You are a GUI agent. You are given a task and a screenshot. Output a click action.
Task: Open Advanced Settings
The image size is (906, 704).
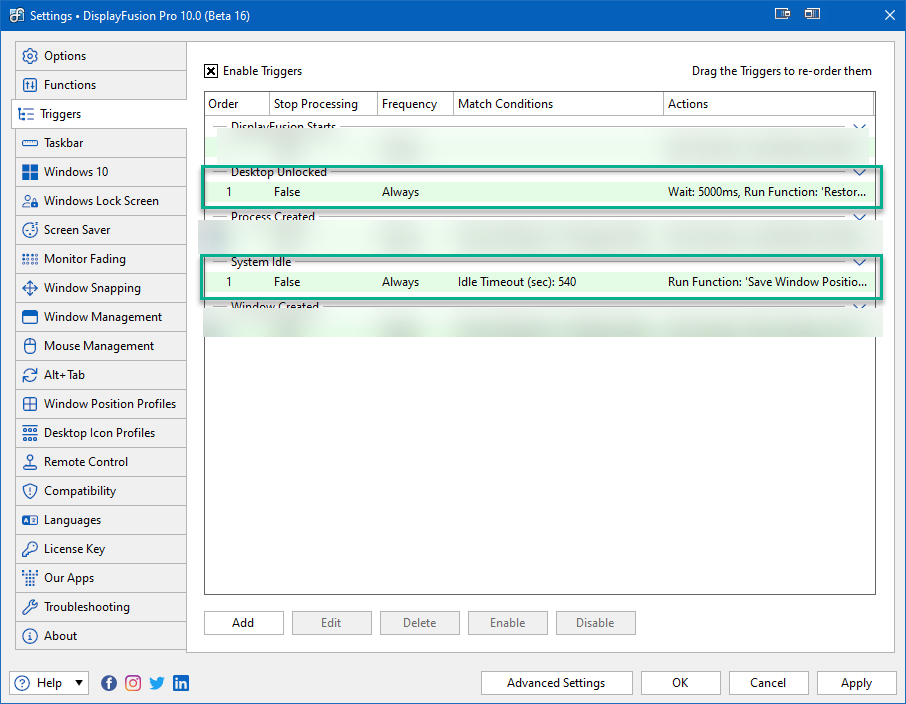(x=556, y=683)
